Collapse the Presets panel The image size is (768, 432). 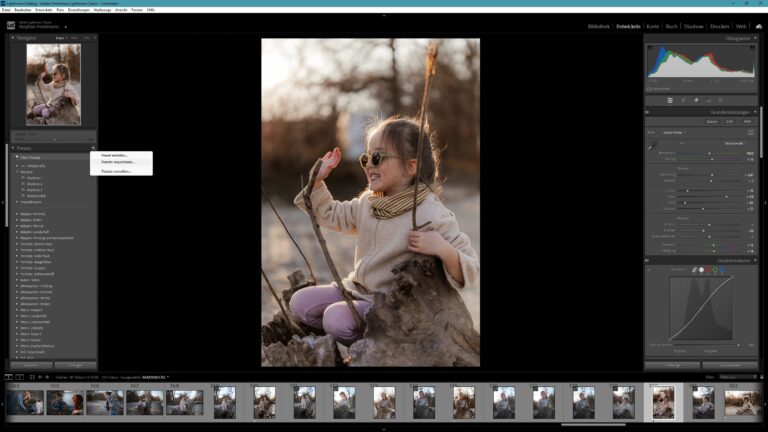tap(13, 148)
